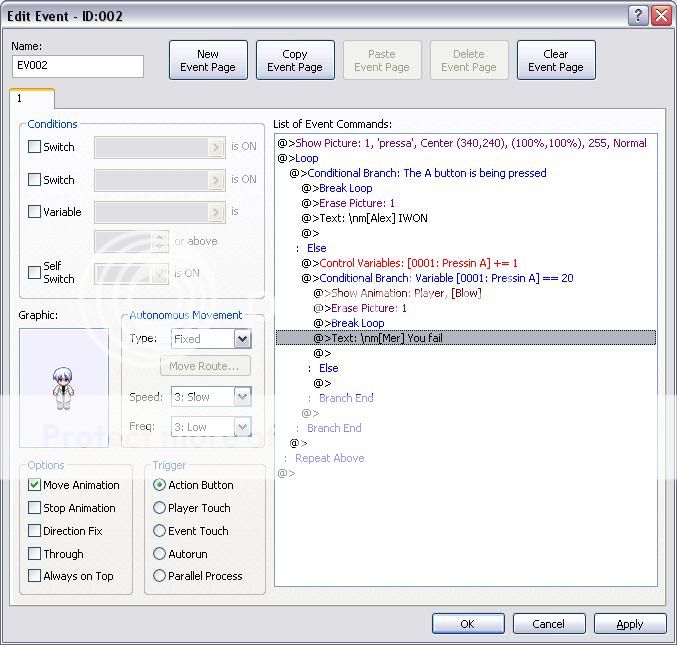Click the help question mark icon

(638, 16)
